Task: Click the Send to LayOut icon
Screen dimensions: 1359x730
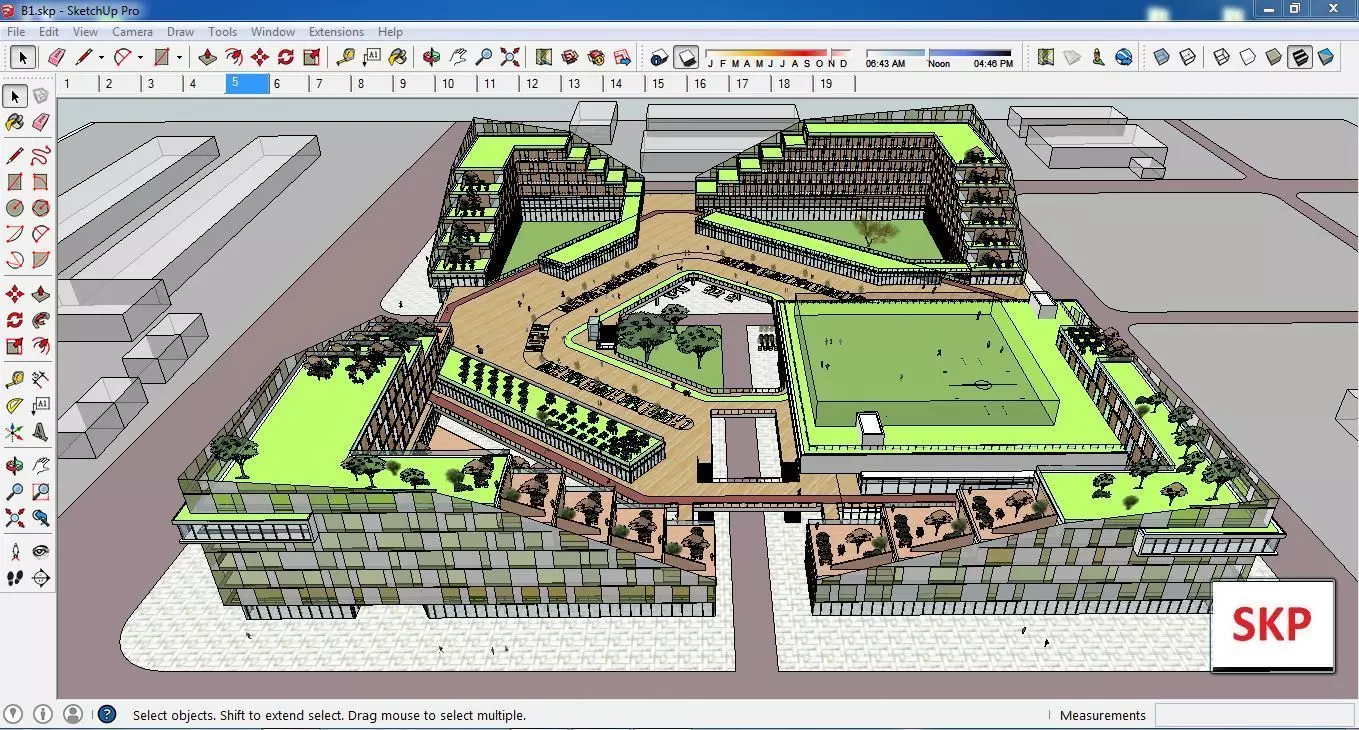Action: click(622, 57)
